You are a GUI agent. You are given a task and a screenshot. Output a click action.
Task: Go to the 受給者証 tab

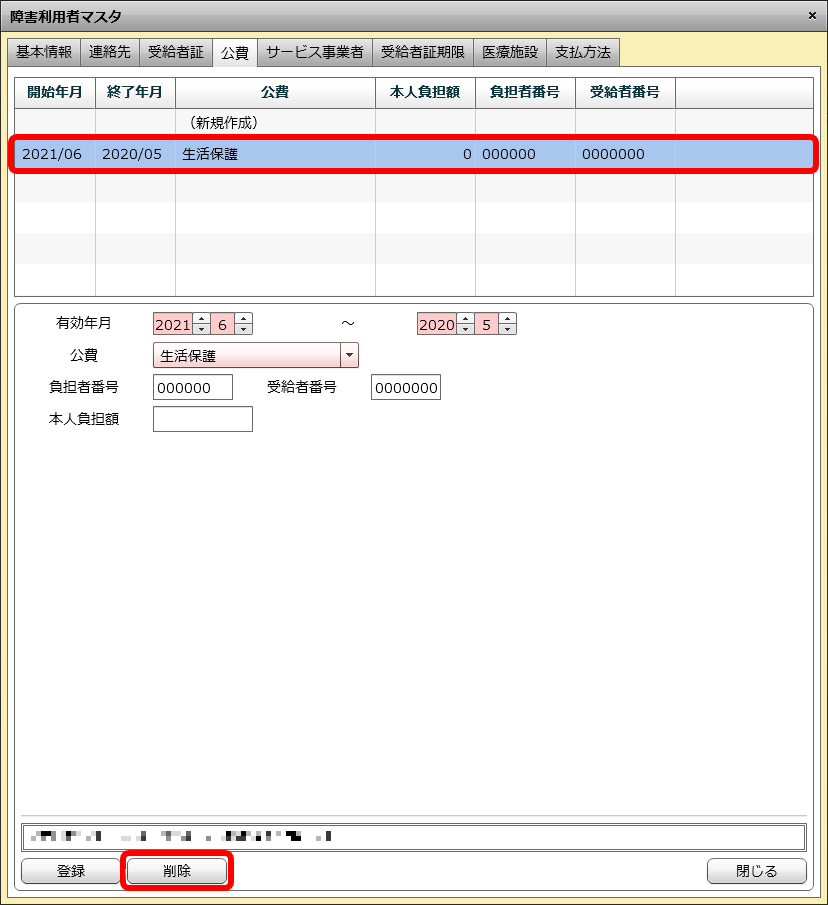tap(176, 52)
